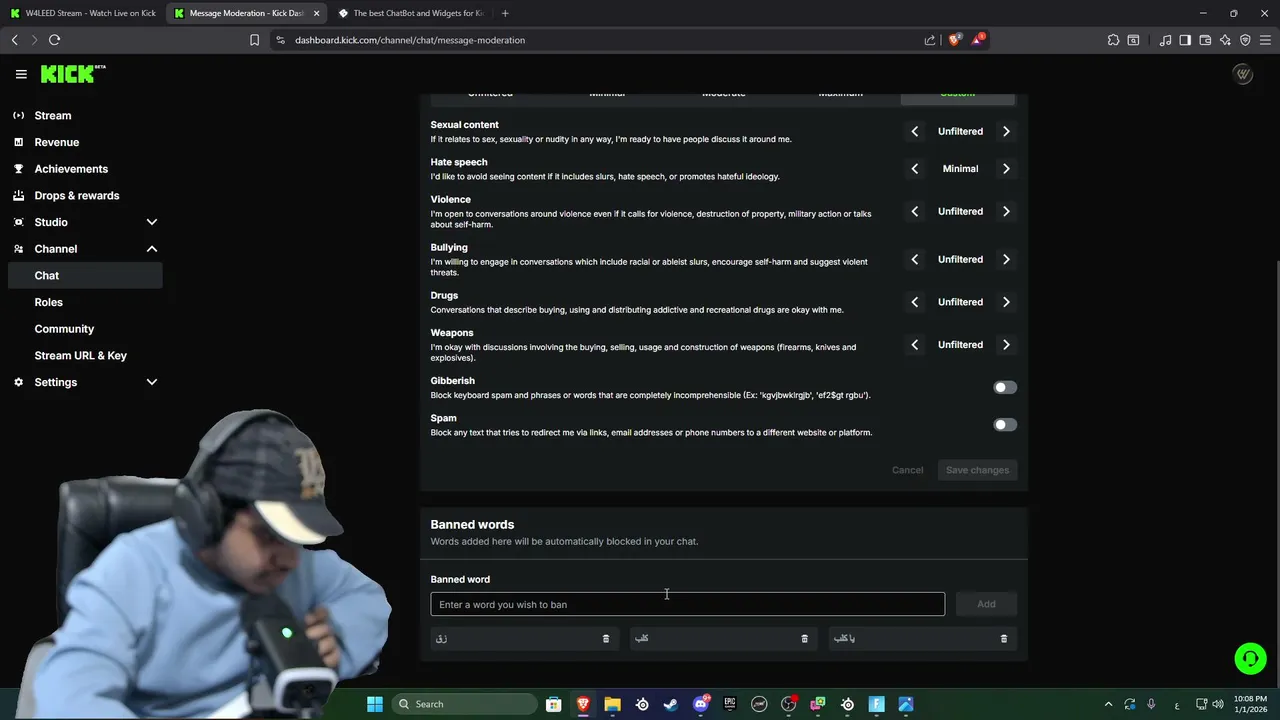Open Steam from the taskbar

(671, 704)
